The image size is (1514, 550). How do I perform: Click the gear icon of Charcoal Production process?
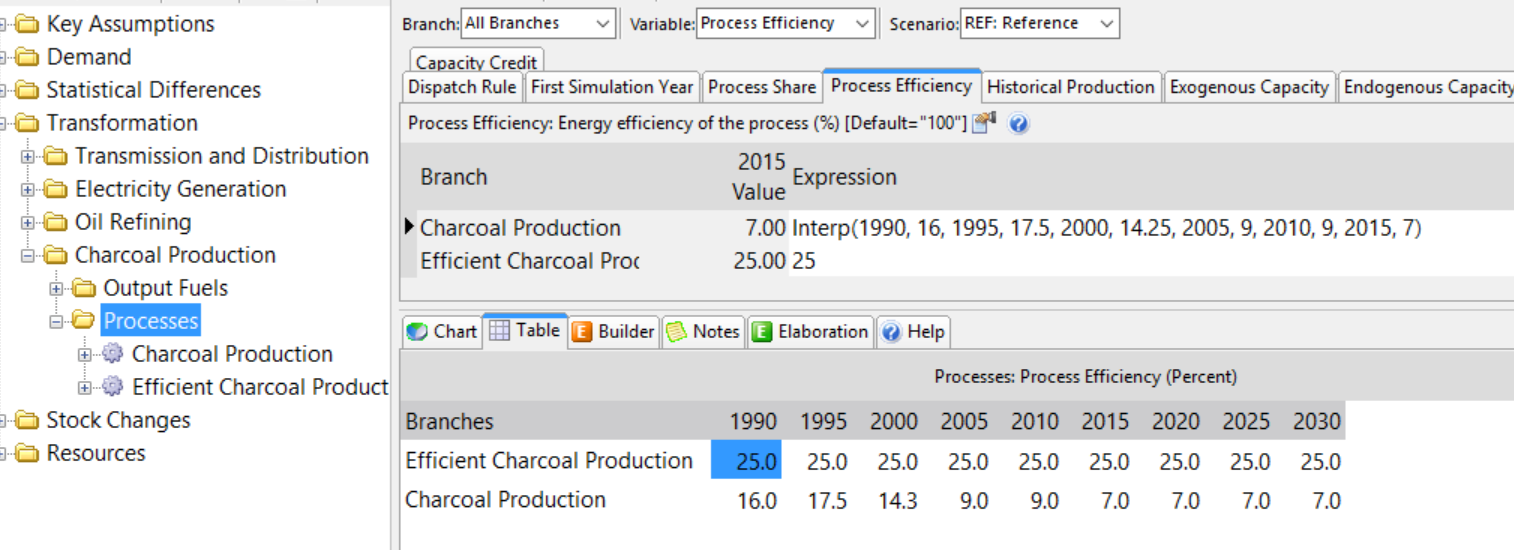coord(113,354)
